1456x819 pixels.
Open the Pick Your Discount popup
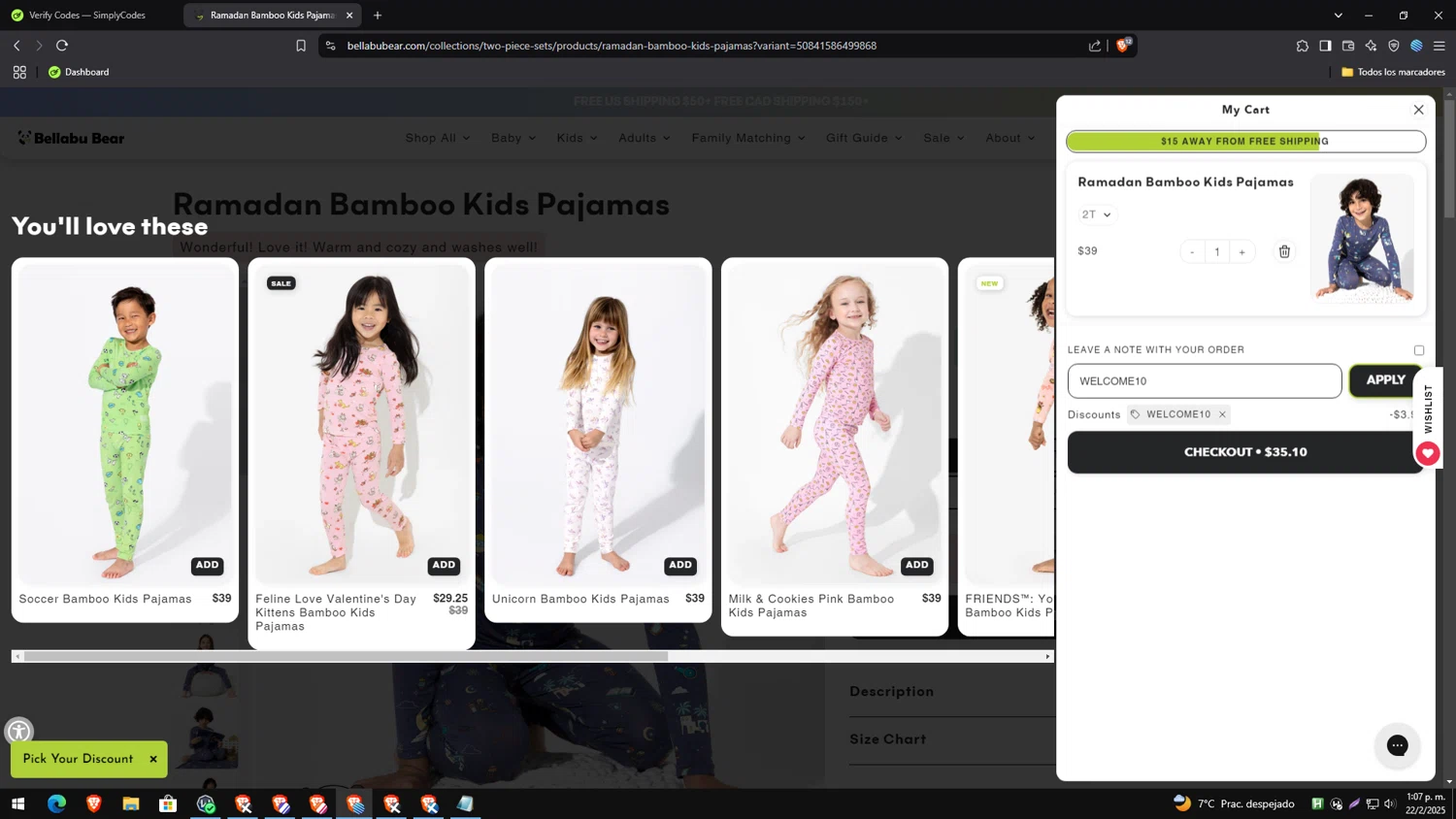coord(79,759)
